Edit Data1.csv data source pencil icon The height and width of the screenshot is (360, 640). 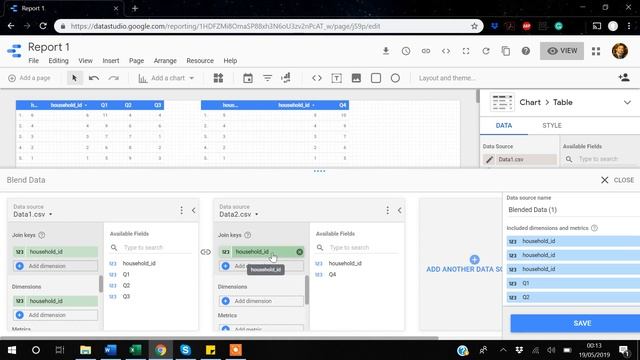[489, 160]
